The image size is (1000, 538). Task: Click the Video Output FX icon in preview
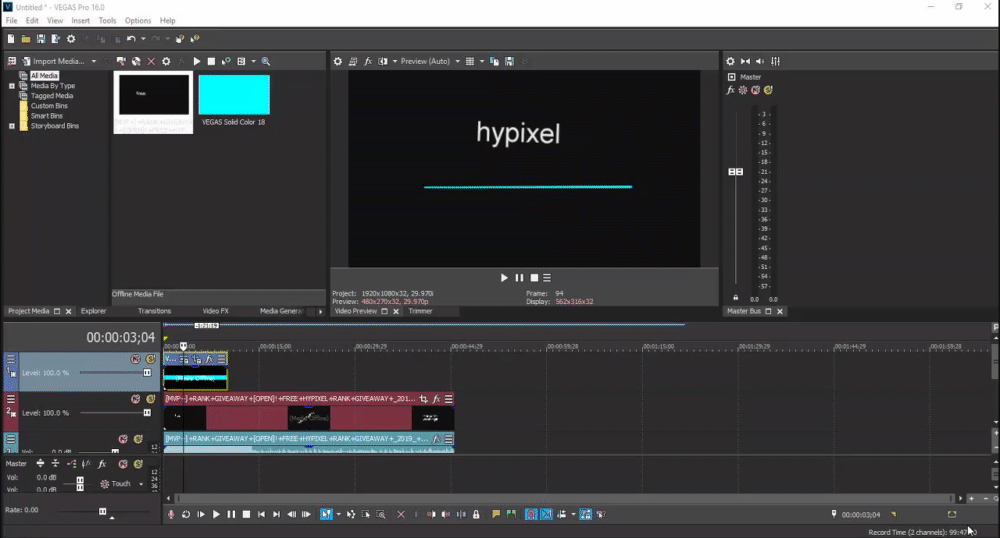pyautogui.click(x=368, y=61)
